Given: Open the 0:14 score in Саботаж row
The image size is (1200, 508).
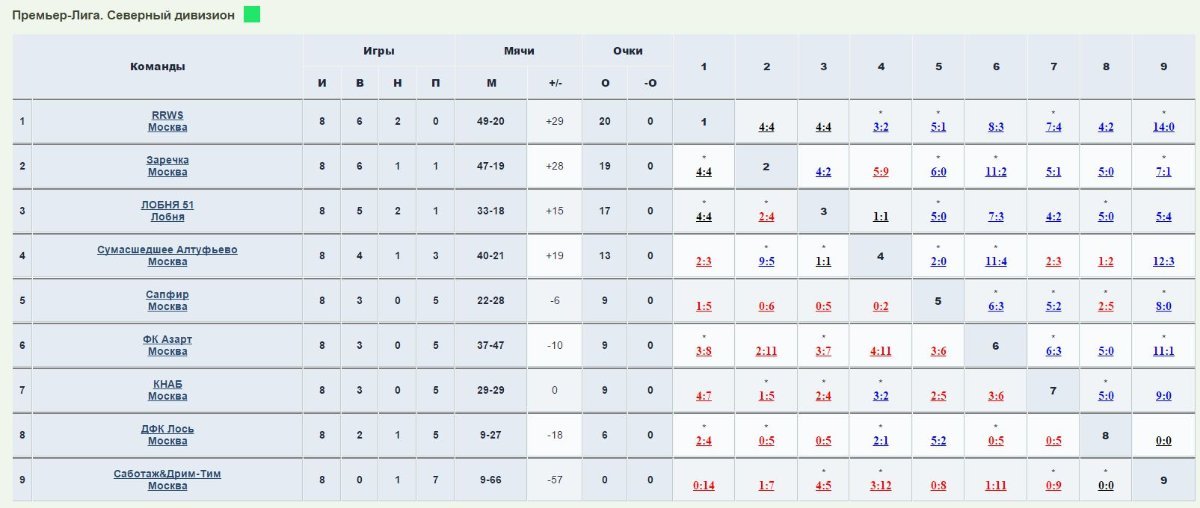Looking at the screenshot, I should point(704,485).
